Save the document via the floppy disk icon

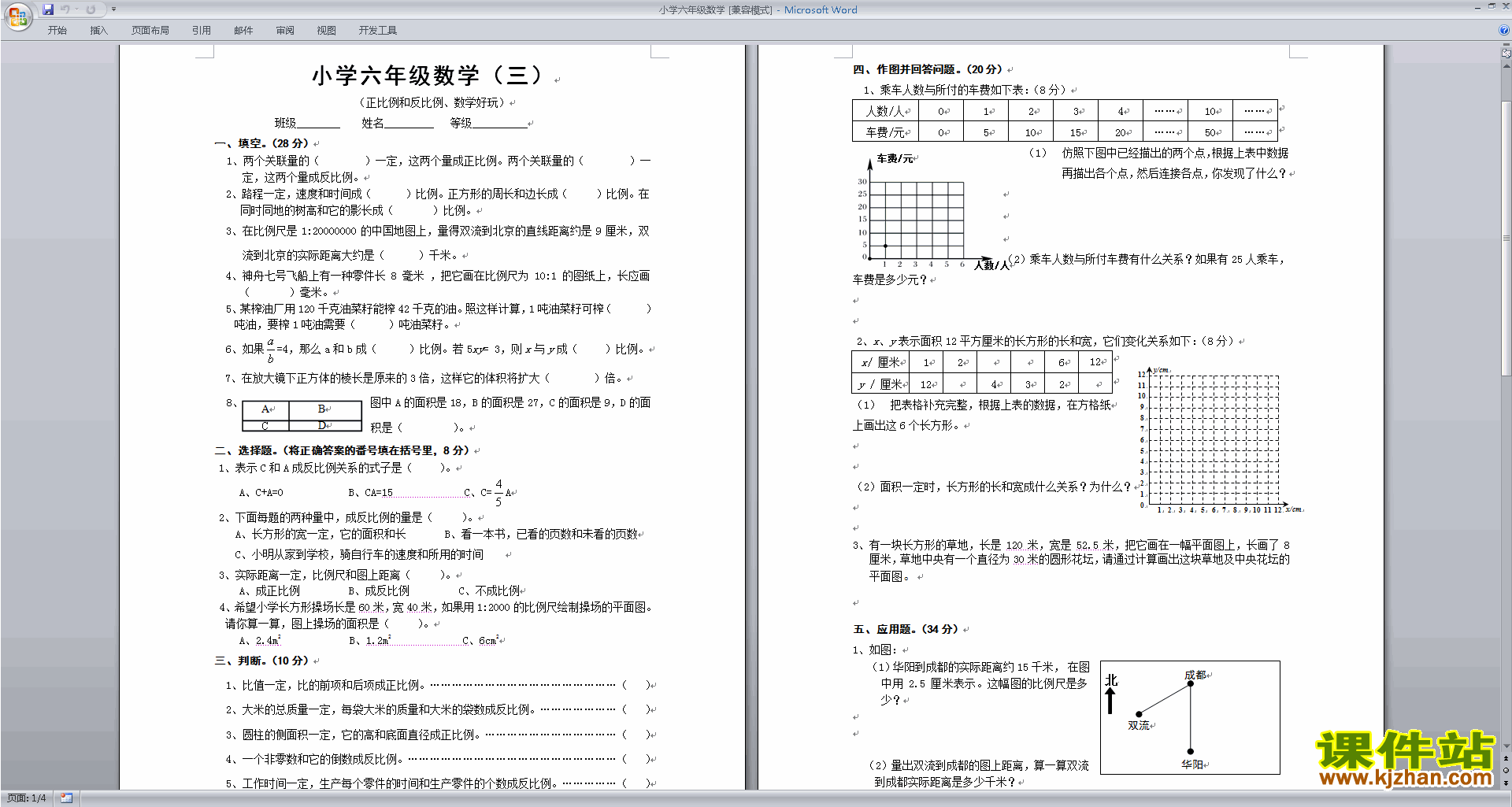[48, 9]
